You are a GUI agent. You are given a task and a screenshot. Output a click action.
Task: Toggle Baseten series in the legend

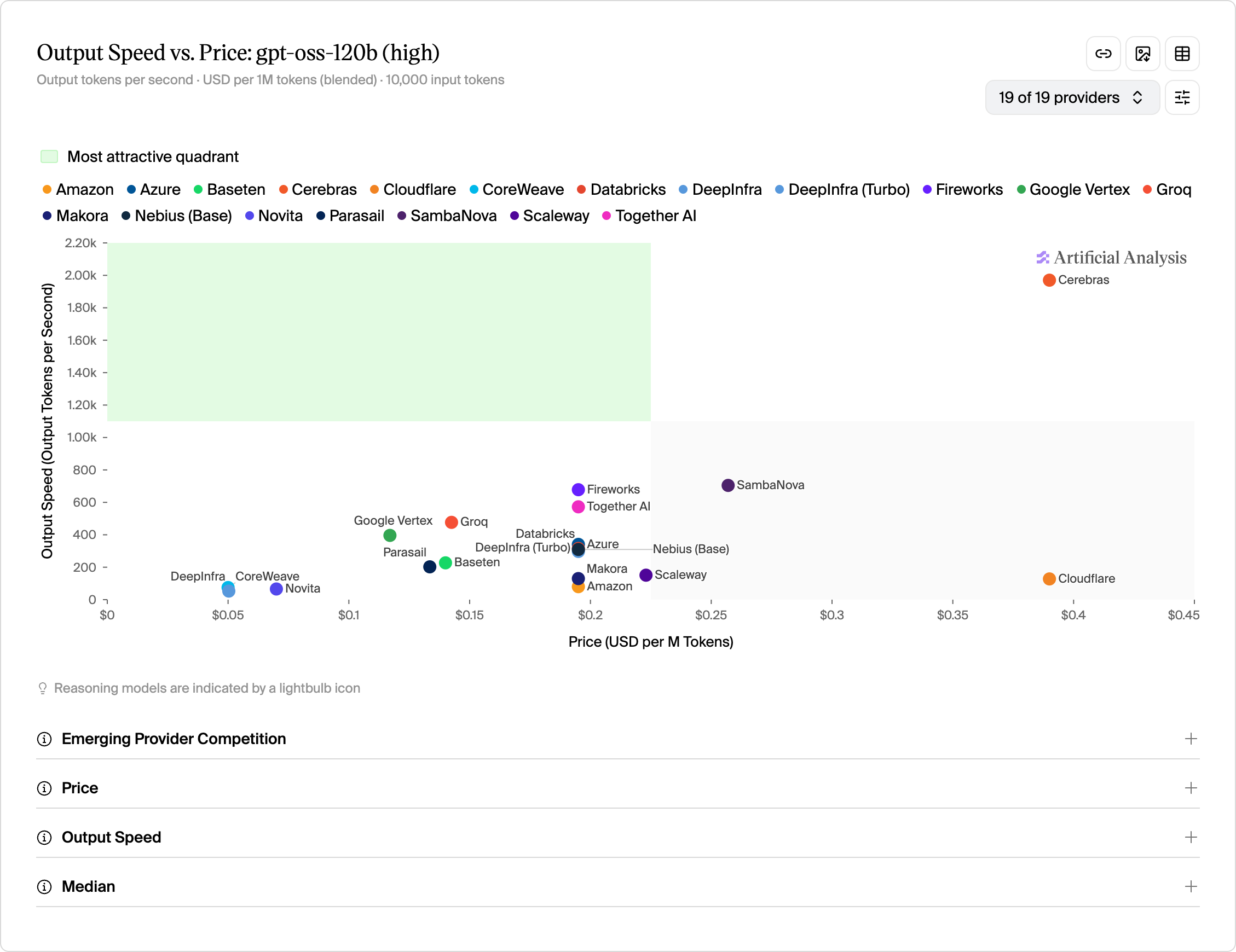(230, 189)
